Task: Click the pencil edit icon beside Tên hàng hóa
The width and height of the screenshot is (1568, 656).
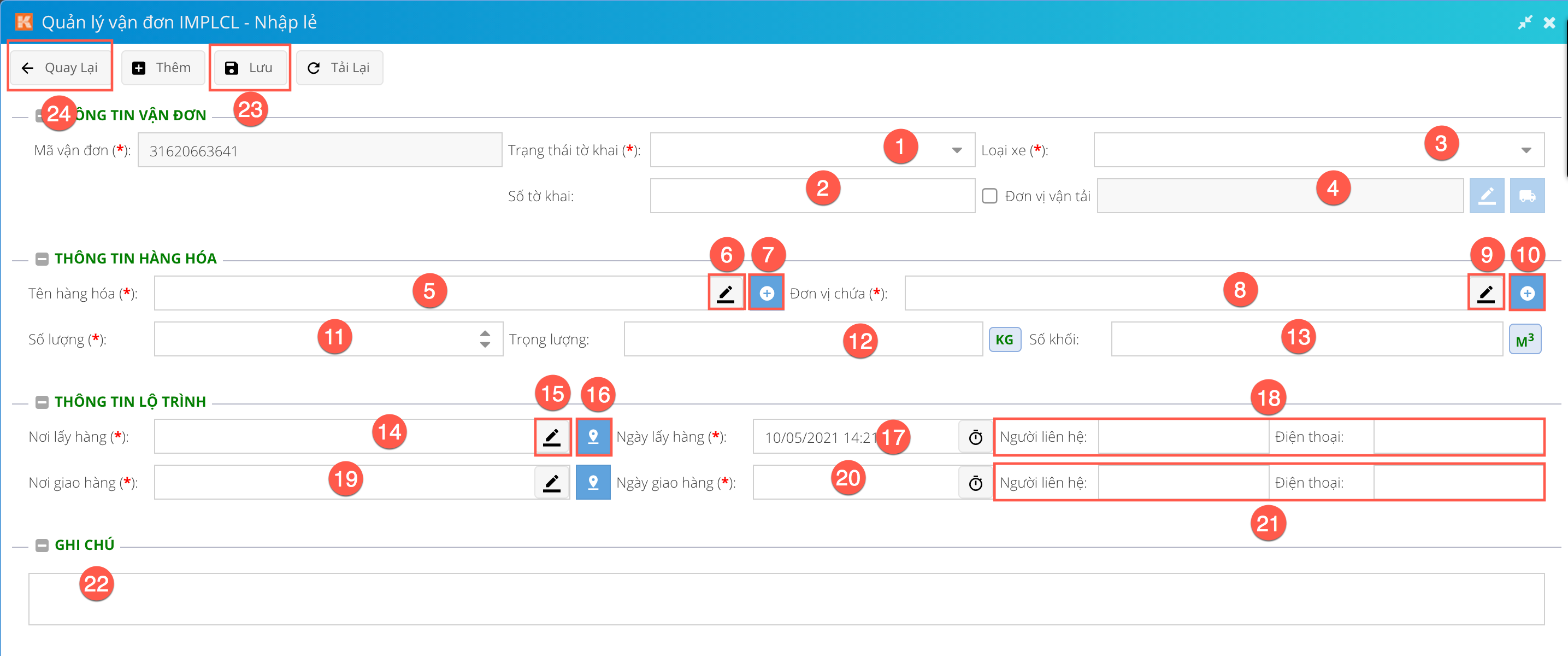Action: tap(726, 294)
